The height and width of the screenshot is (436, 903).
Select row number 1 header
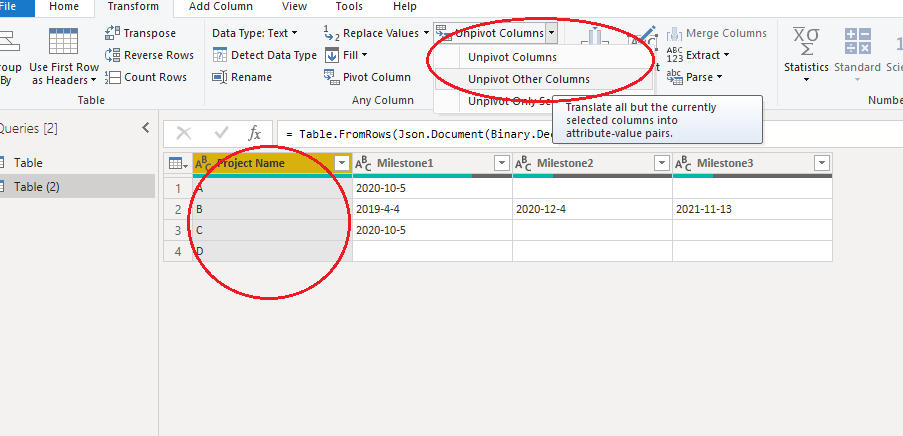click(x=178, y=188)
